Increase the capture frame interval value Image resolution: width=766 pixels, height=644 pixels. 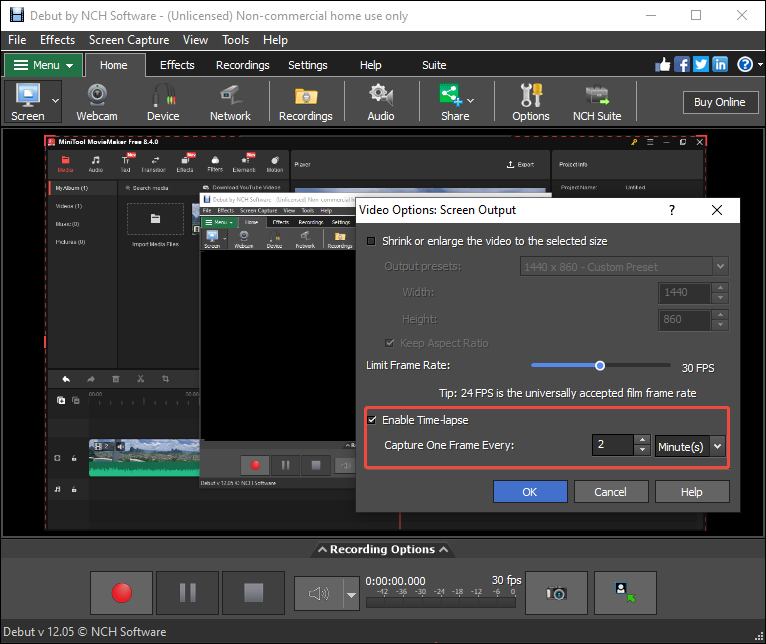[x=642, y=440]
